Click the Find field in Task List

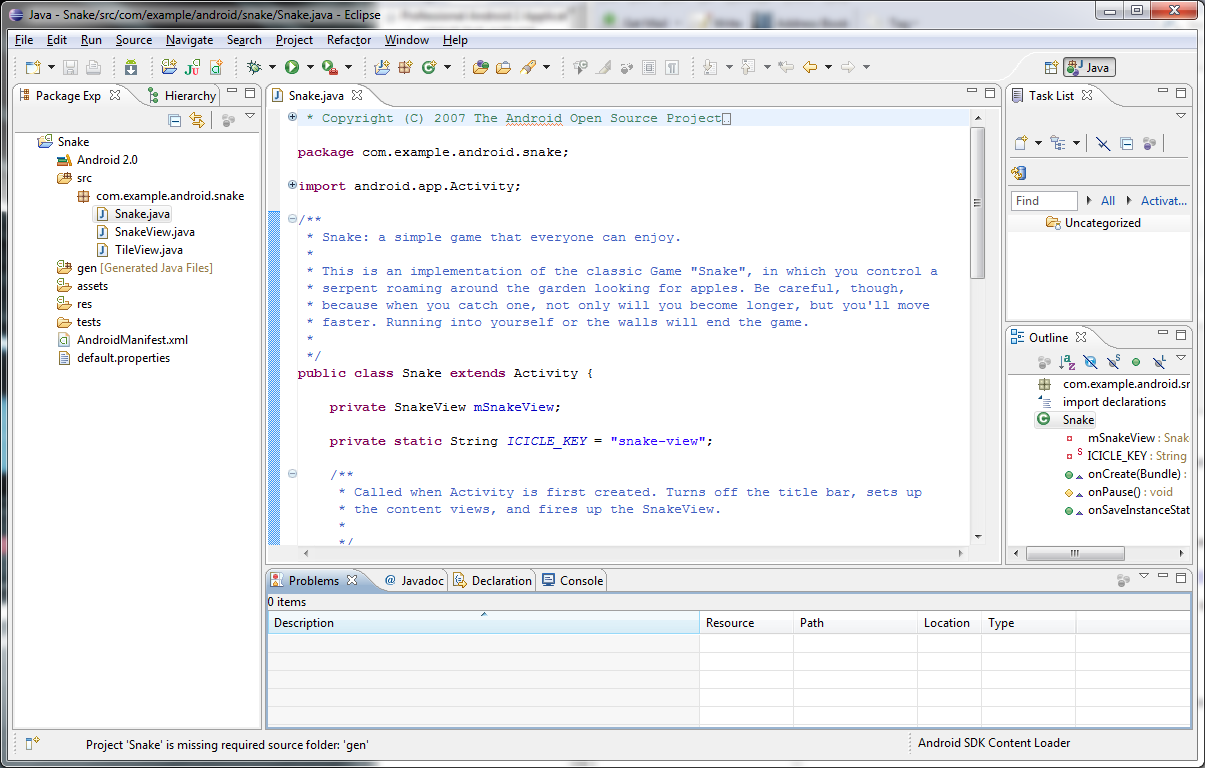(x=1044, y=201)
